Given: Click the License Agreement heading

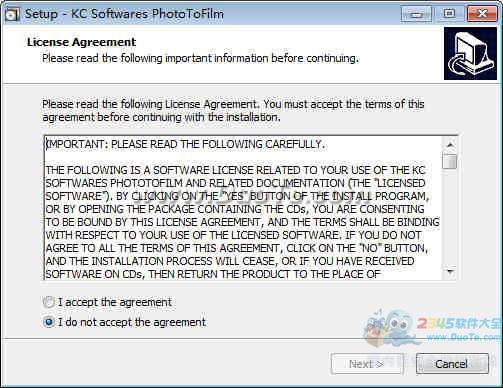Looking at the screenshot, I should (x=82, y=42).
